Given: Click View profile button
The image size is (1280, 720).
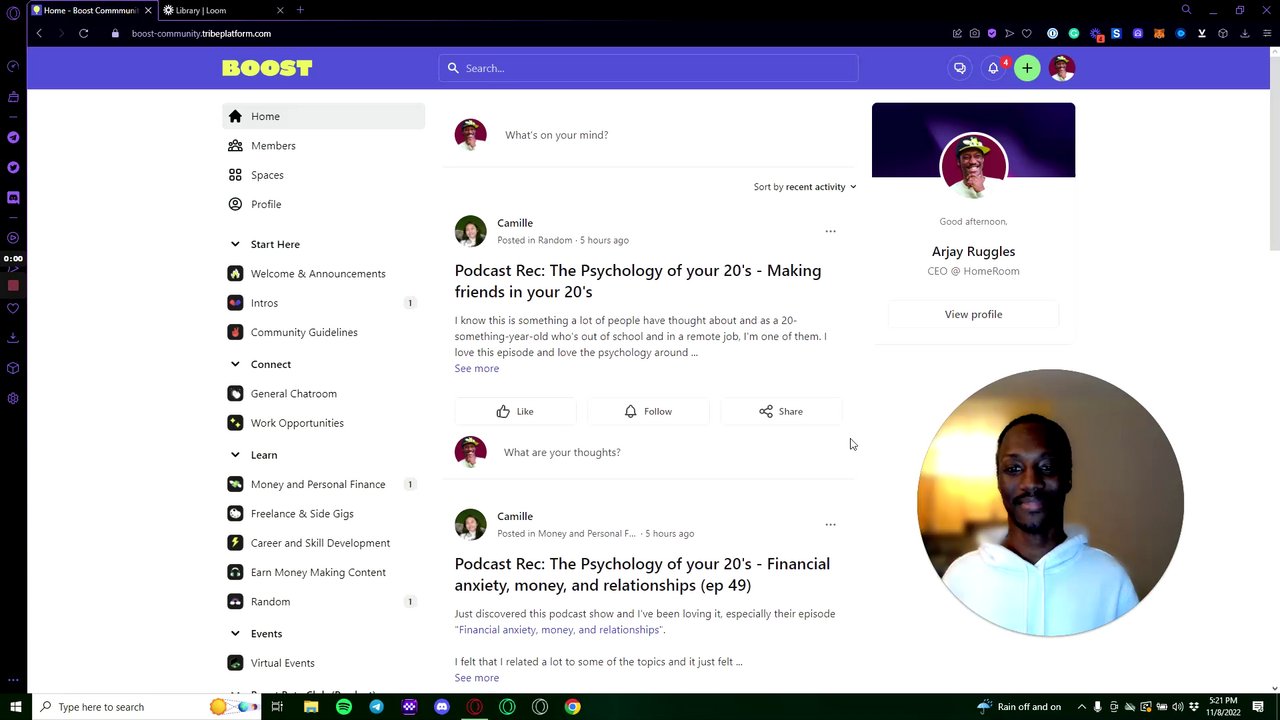Looking at the screenshot, I should (973, 314).
